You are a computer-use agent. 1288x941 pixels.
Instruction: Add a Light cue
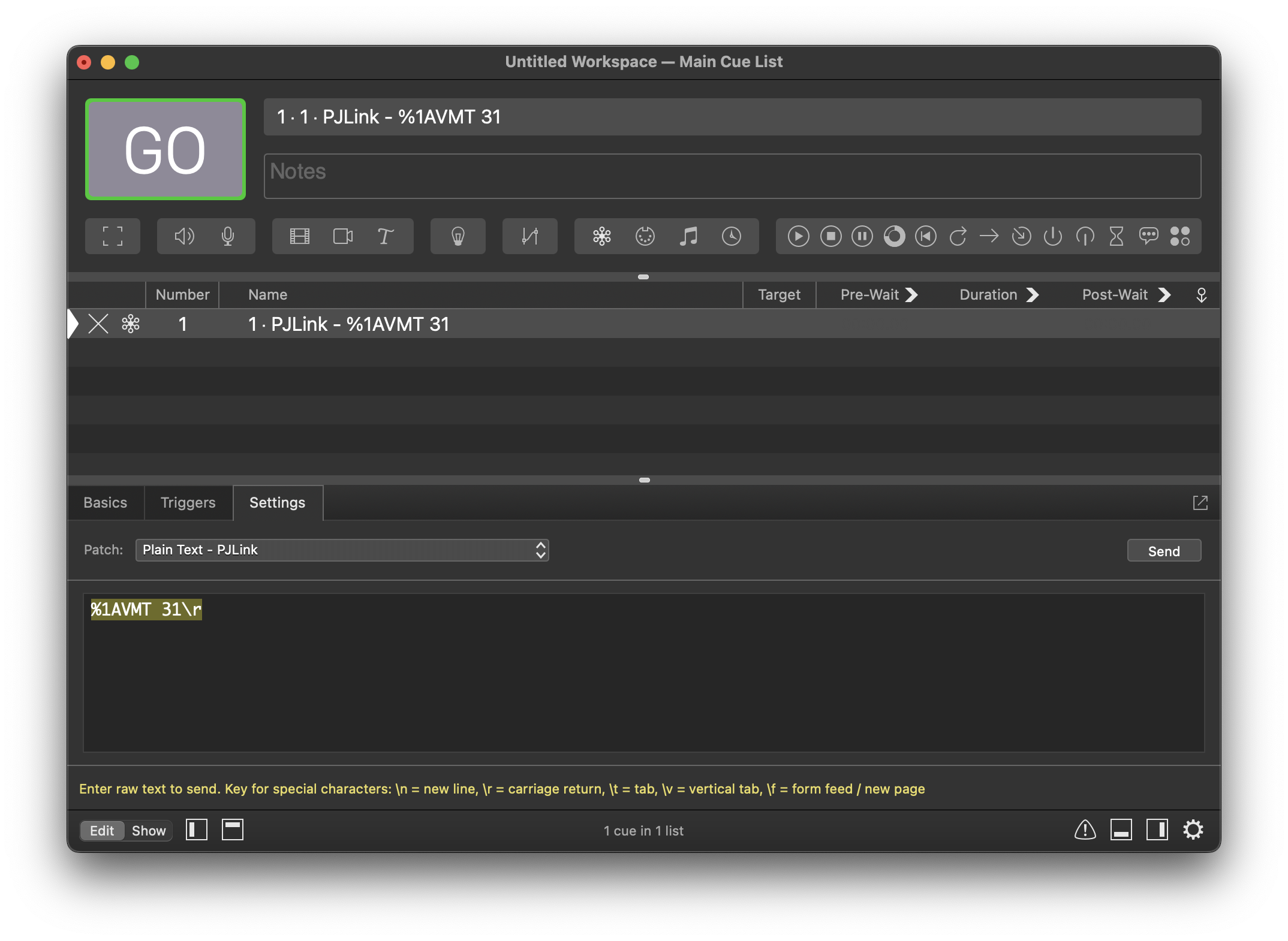click(x=458, y=236)
